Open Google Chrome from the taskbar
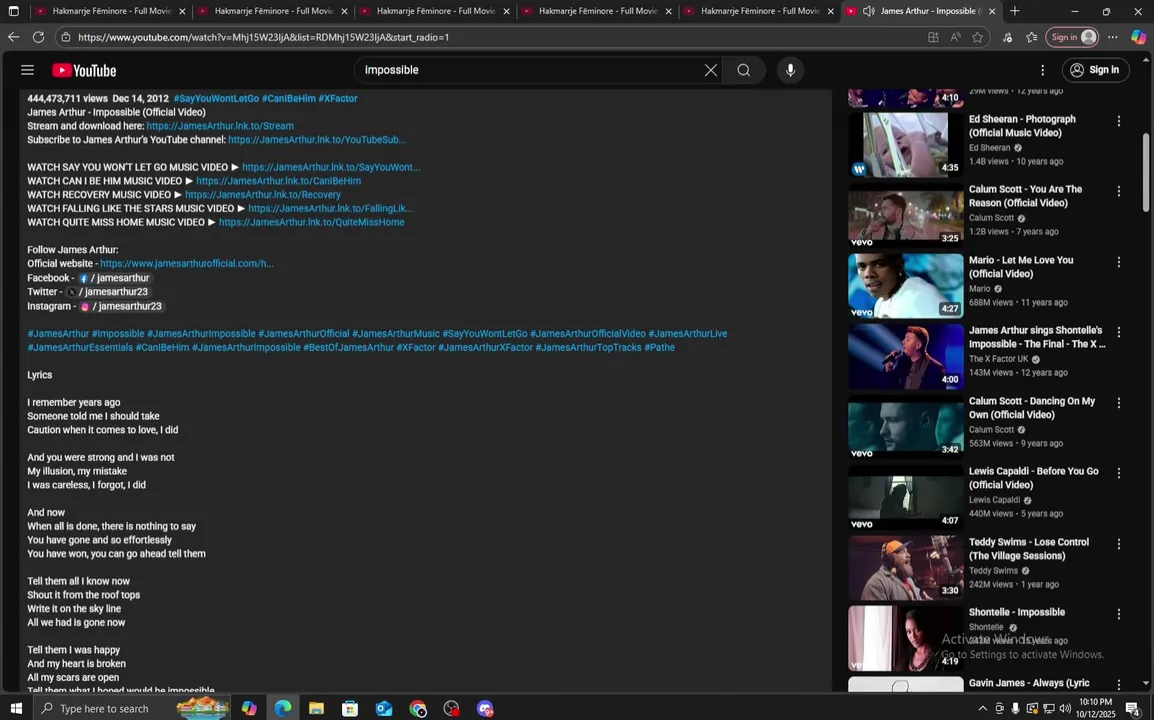Viewport: 1154px width, 720px height. click(x=418, y=709)
